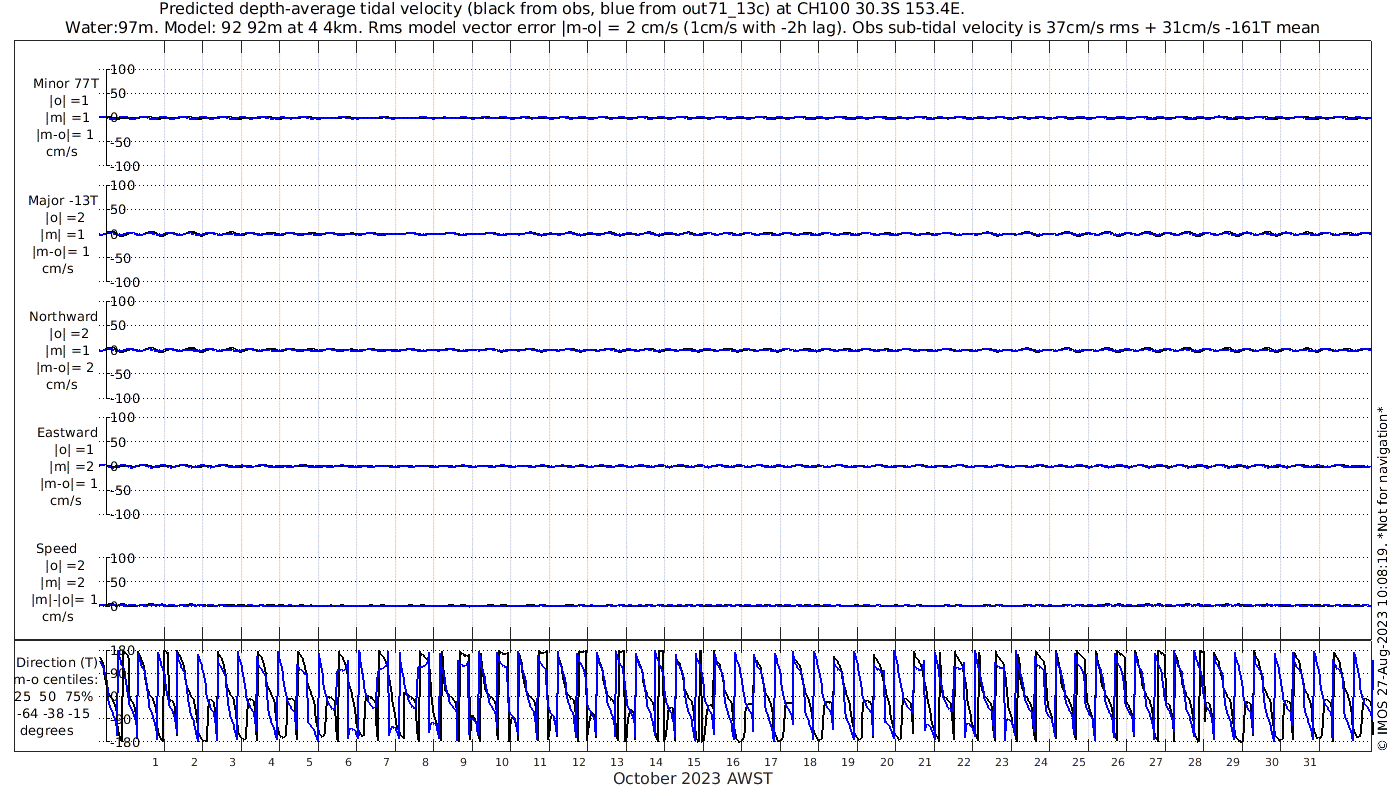Image resolution: width=1400 pixels, height=800 pixels.
Task: Click day 5 on the date axis
Action: pos(309,761)
